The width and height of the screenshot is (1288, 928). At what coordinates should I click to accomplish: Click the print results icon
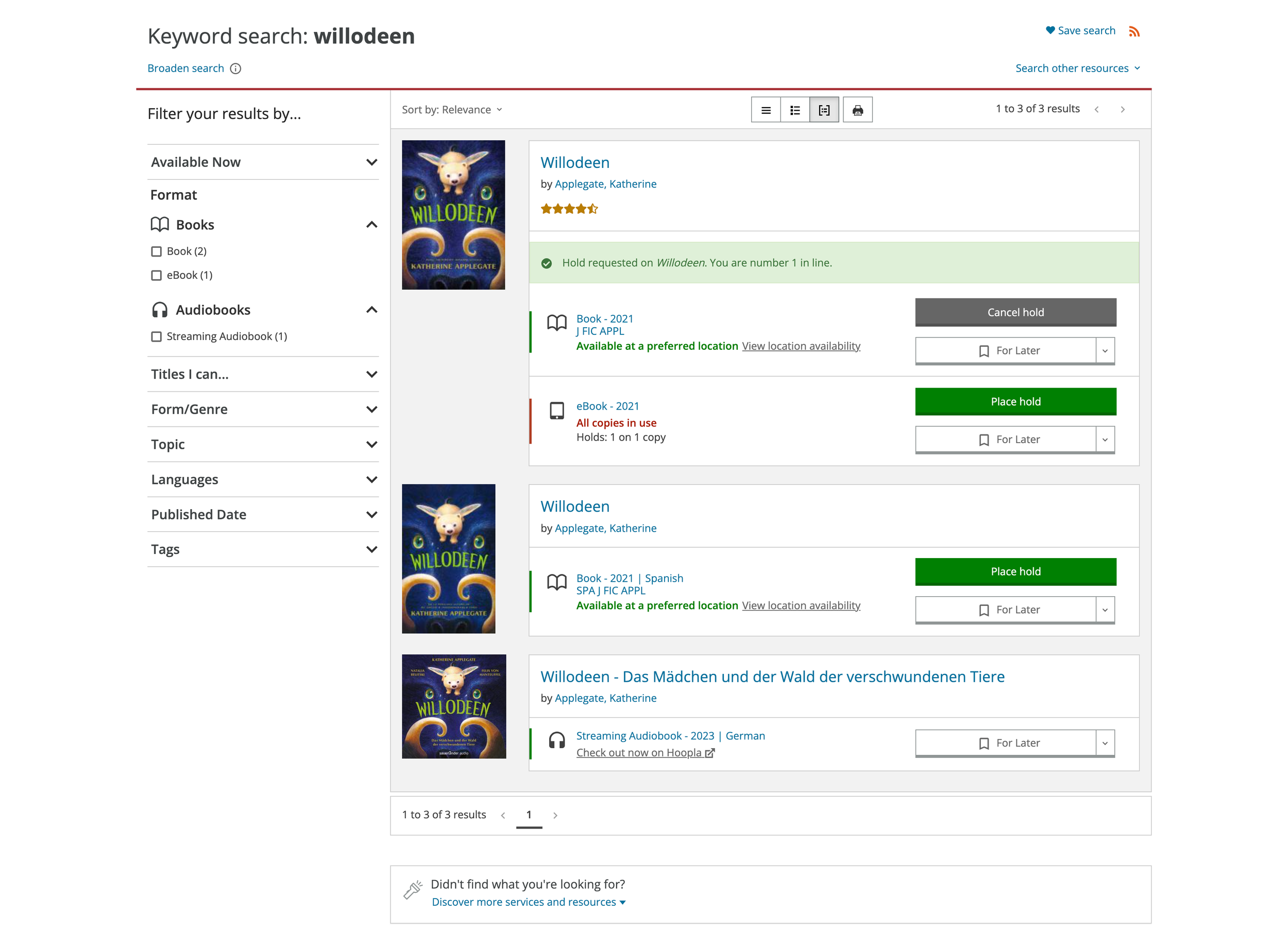[857, 110]
